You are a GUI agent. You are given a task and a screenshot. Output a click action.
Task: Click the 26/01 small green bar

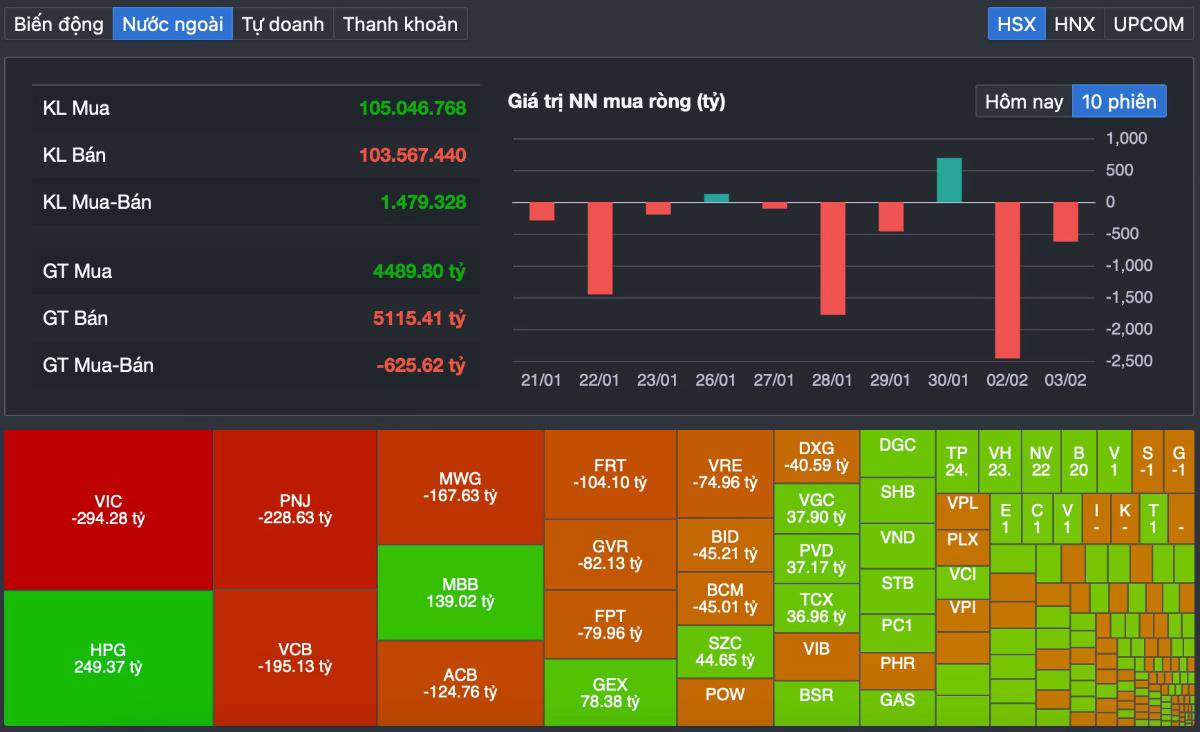click(717, 198)
